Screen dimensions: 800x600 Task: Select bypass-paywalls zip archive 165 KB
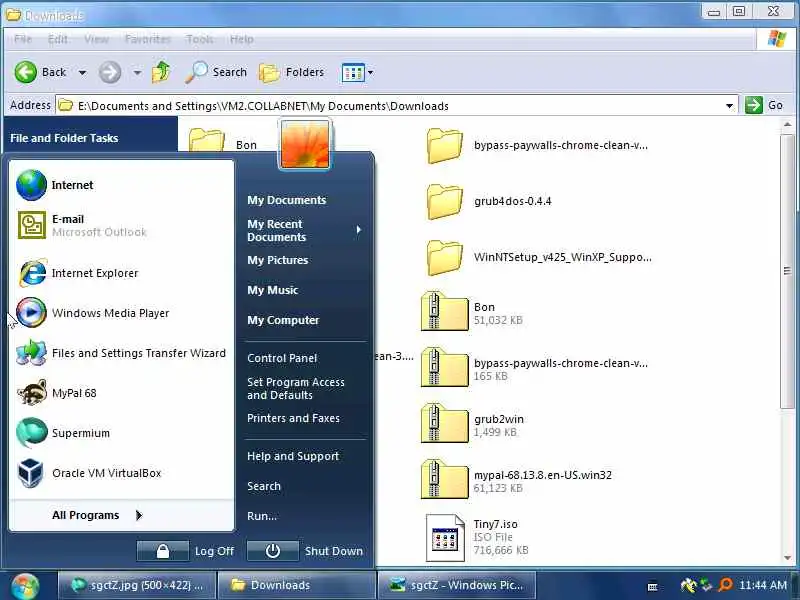[444, 368]
